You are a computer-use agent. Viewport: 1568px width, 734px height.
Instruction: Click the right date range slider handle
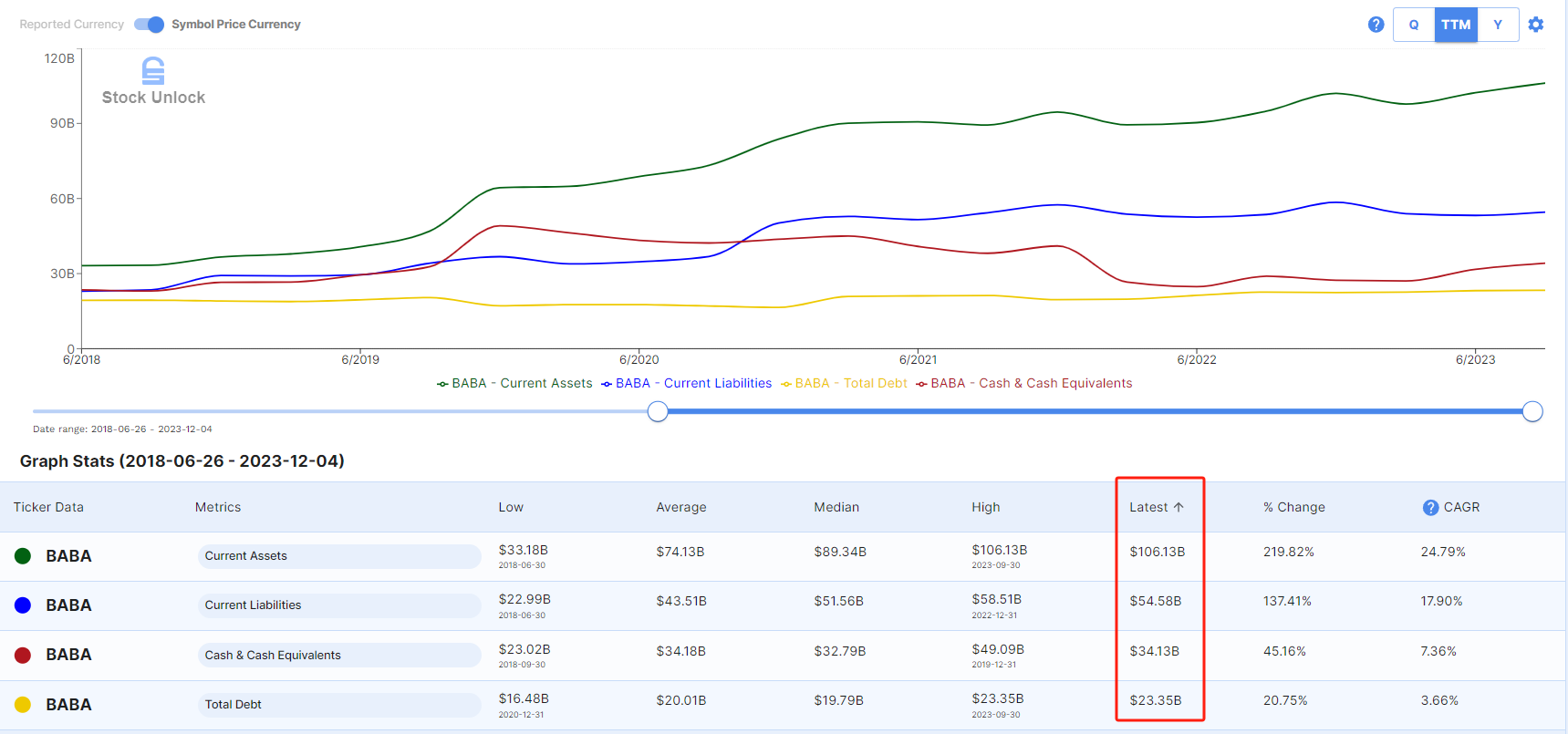1532,412
